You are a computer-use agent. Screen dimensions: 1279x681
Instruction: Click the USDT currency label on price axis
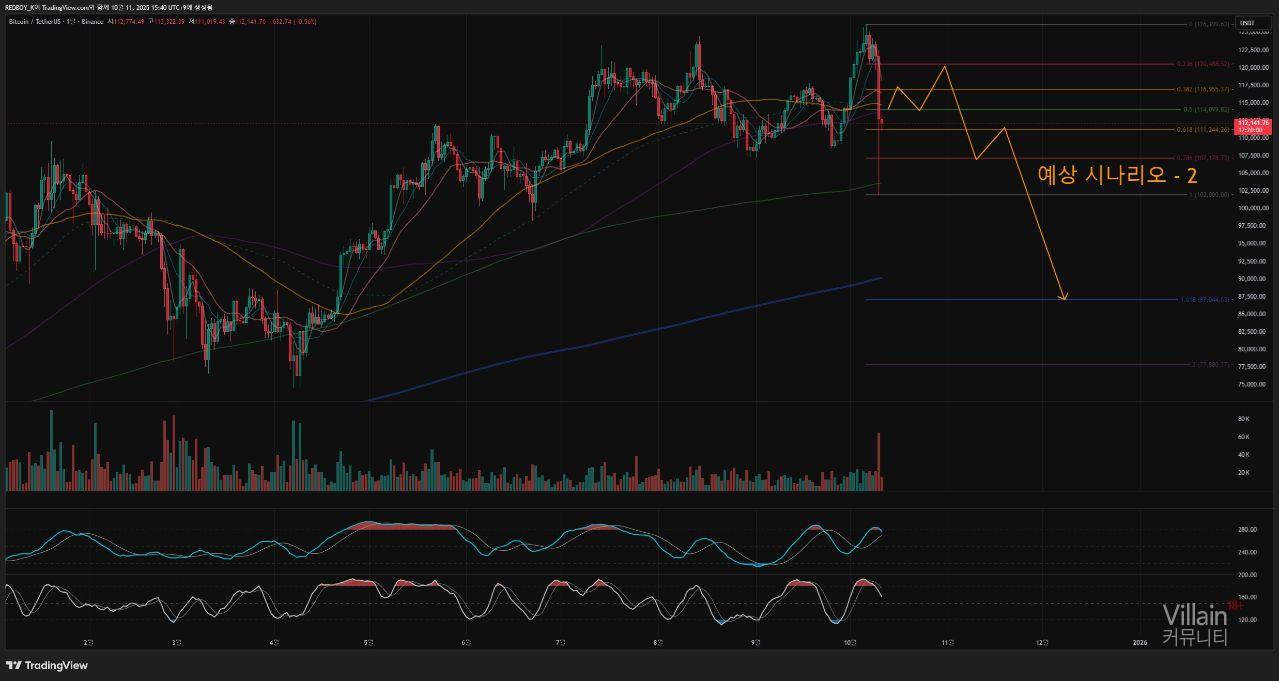[x=1247, y=23]
